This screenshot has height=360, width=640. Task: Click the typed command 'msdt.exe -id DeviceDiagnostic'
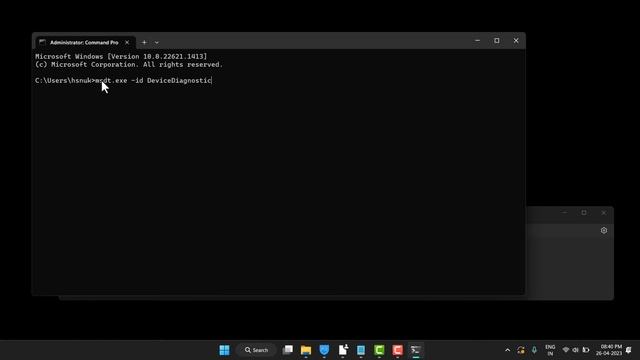(x=153, y=80)
